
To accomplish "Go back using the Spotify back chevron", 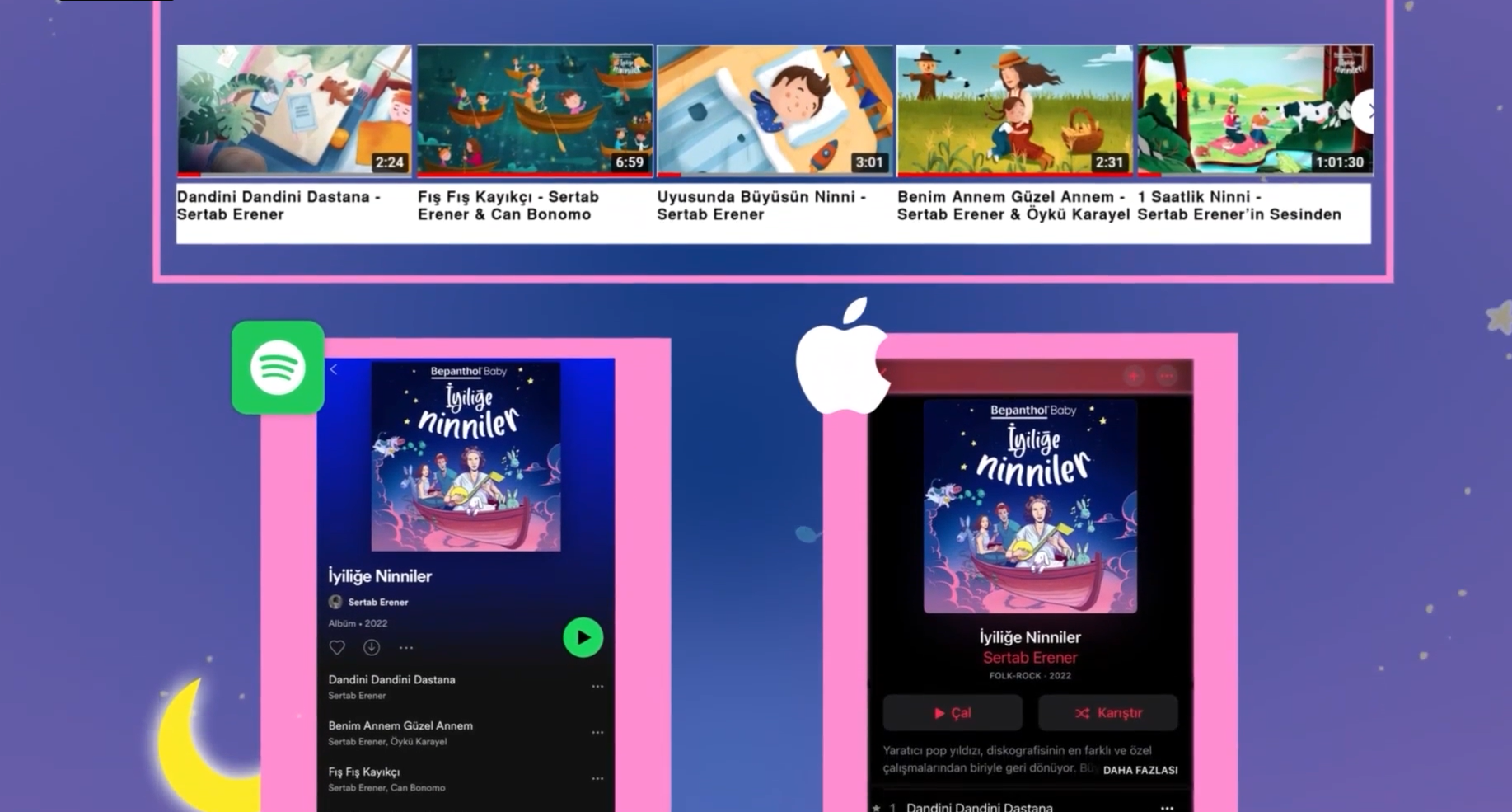I will 334,369.
